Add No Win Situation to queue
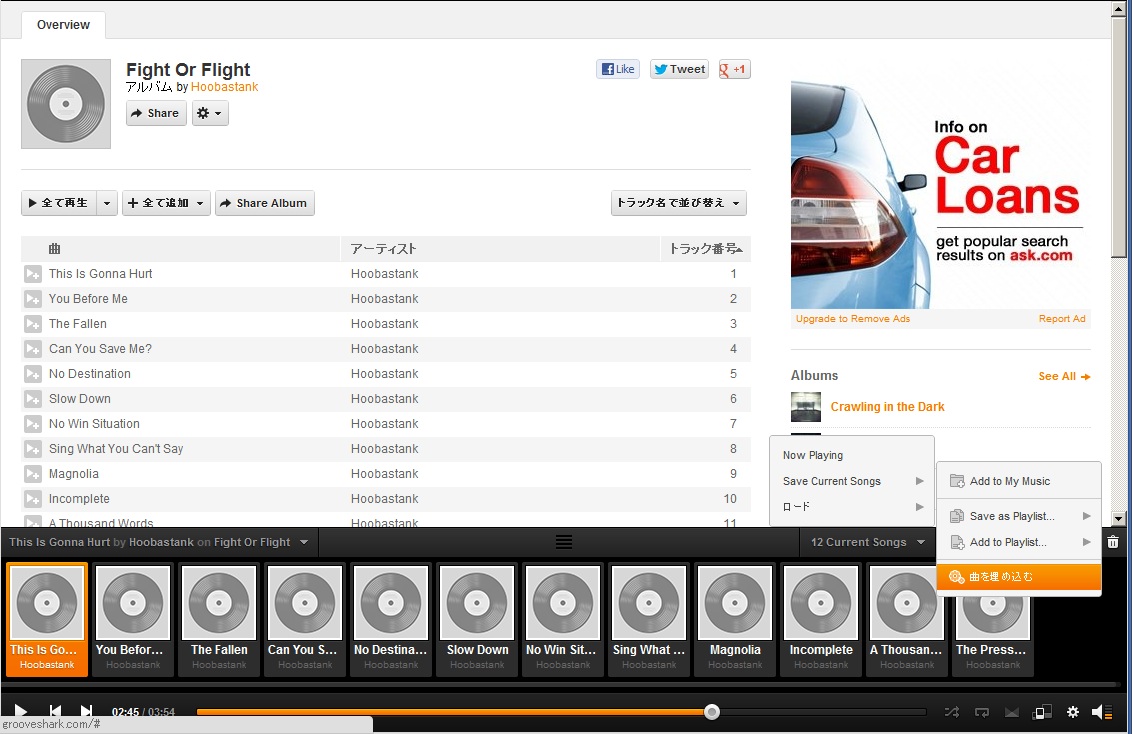The width and height of the screenshot is (1132, 734). coord(32,424)
